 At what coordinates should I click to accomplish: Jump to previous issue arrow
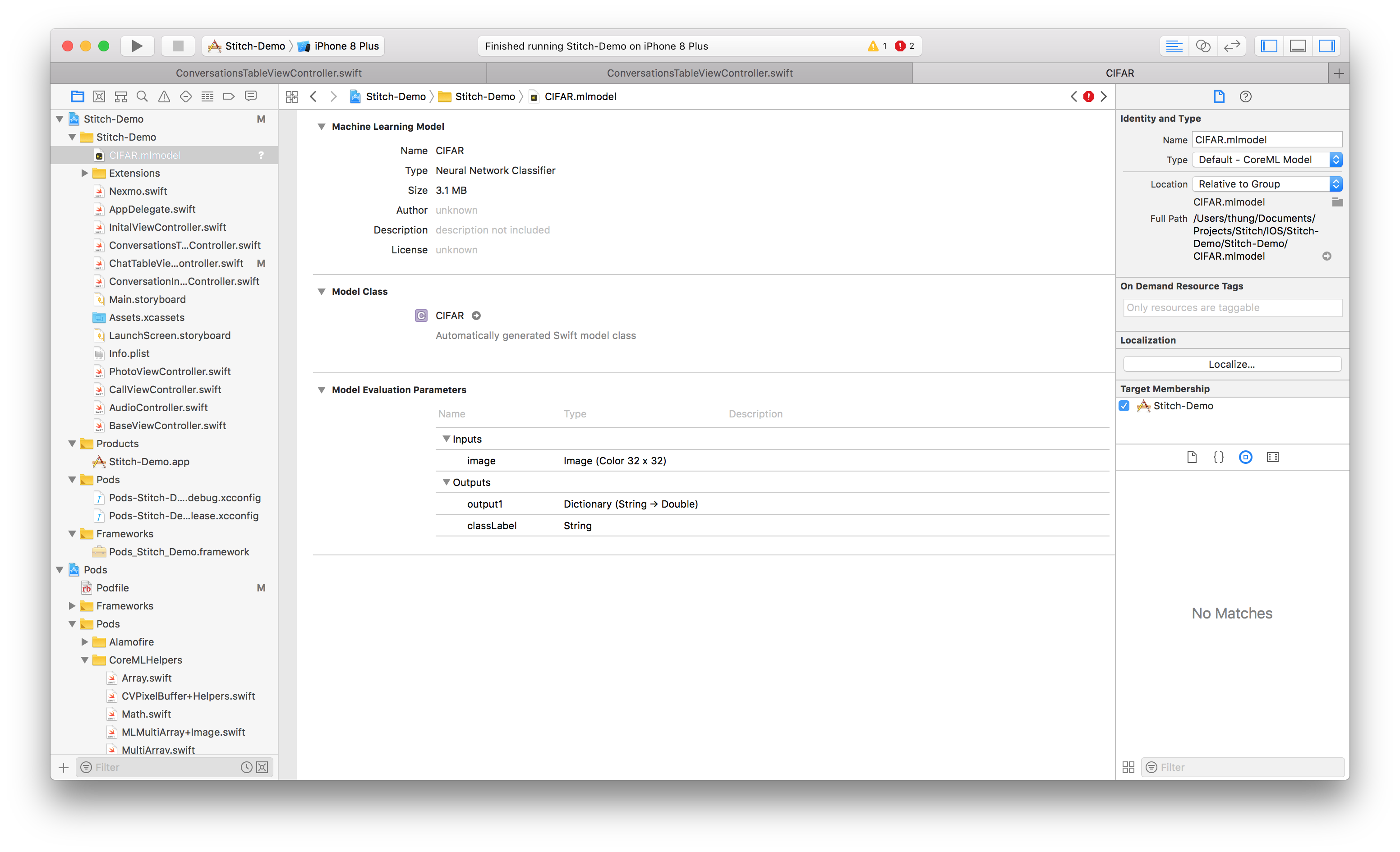[1073, 96]
